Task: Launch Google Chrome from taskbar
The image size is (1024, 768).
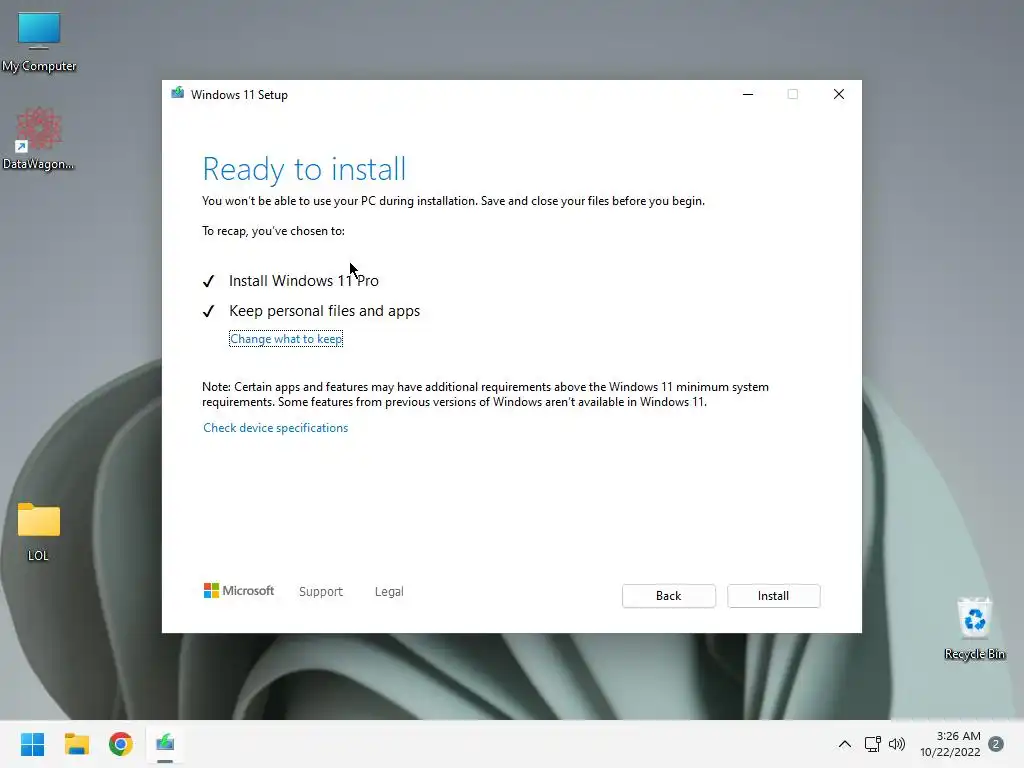Action: (x=121, y=744)
